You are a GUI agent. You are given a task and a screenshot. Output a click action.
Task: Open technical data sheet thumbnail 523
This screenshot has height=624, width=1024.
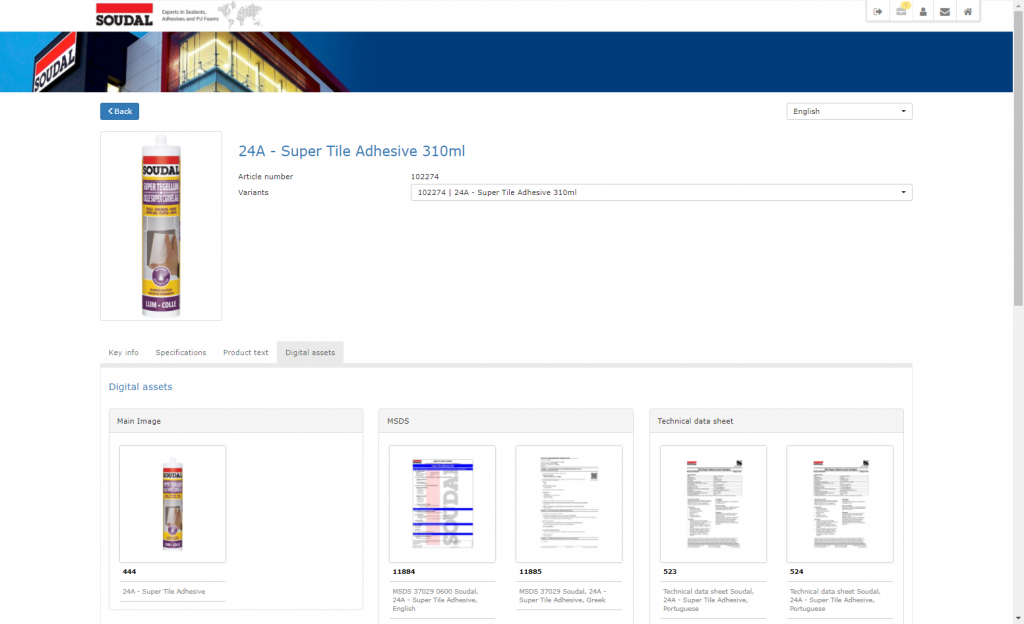click(713, 504)
